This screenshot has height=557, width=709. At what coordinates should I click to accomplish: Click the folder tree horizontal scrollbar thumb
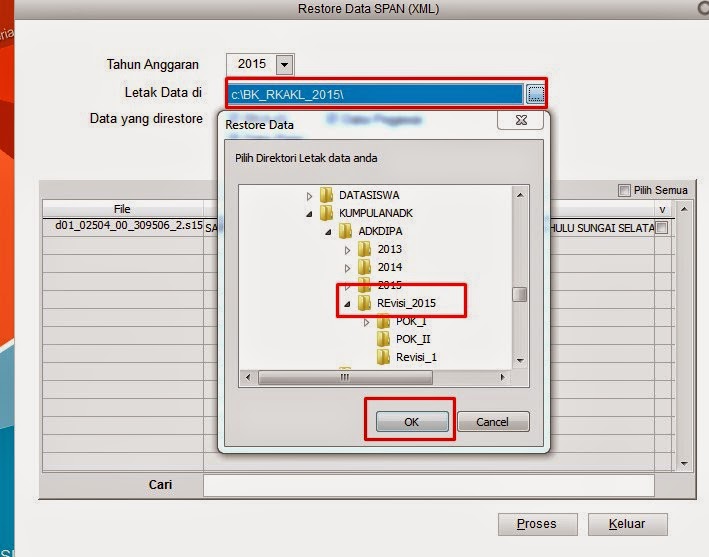tap(345, 377)
